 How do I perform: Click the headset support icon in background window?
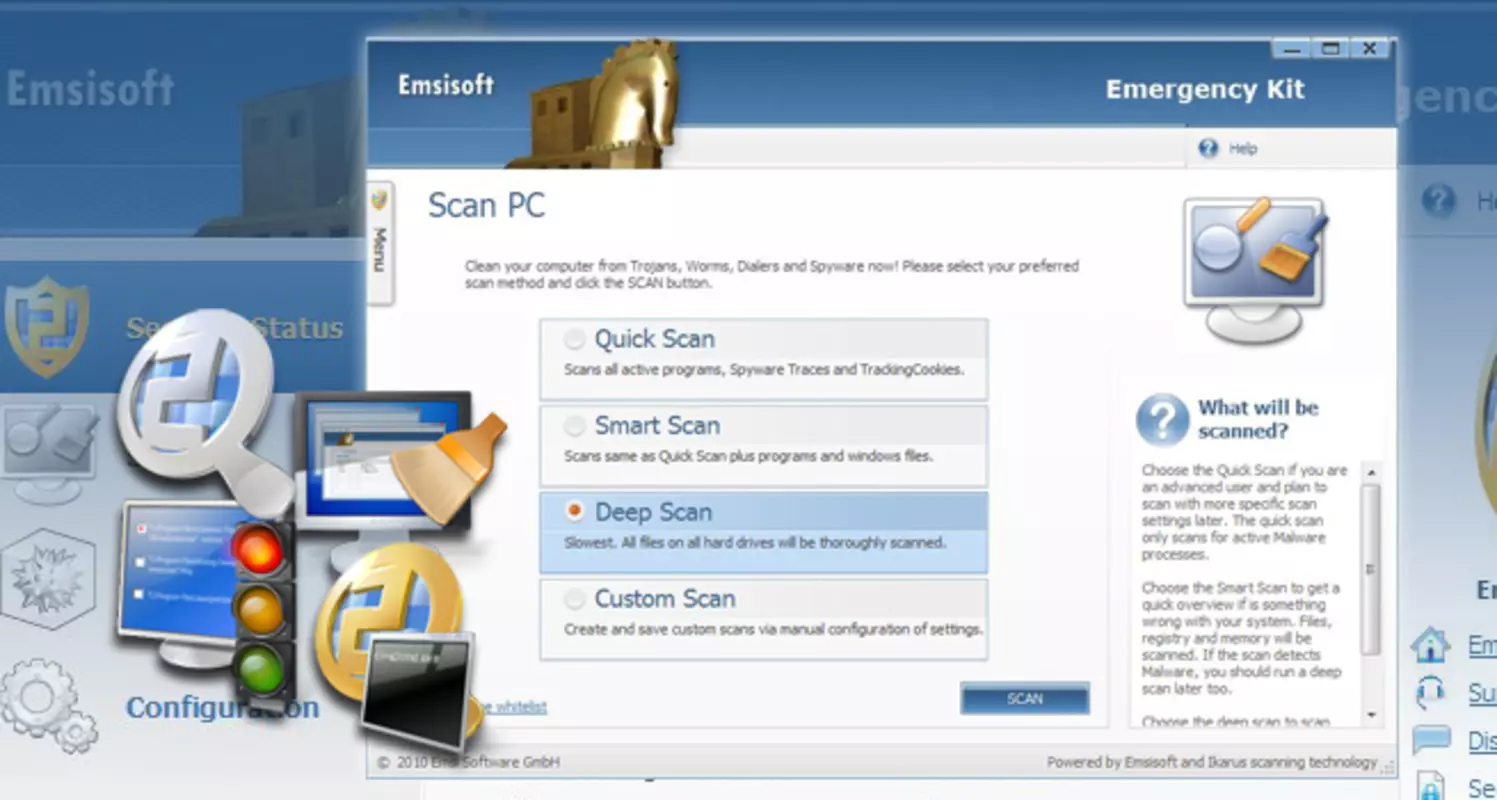tap(1431, 692)
